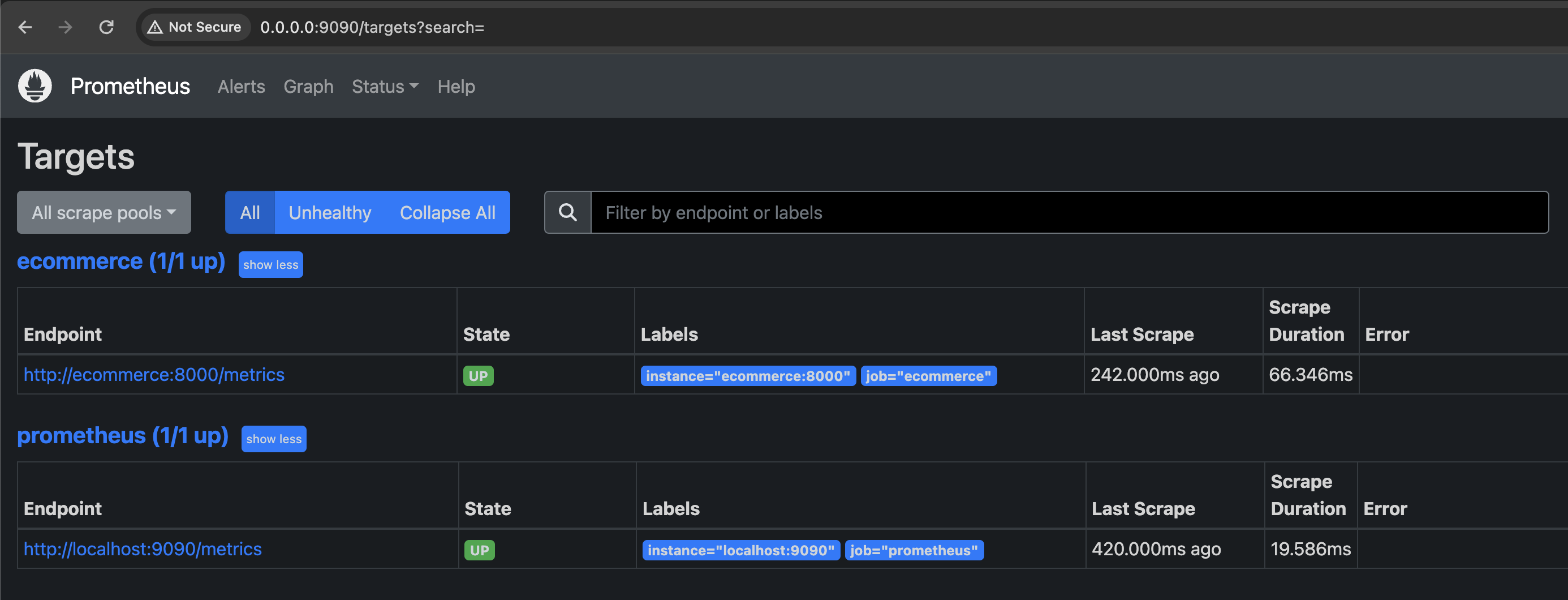
Task: Click the 19.586ms scrape duration value
Action: (1311, 549)
